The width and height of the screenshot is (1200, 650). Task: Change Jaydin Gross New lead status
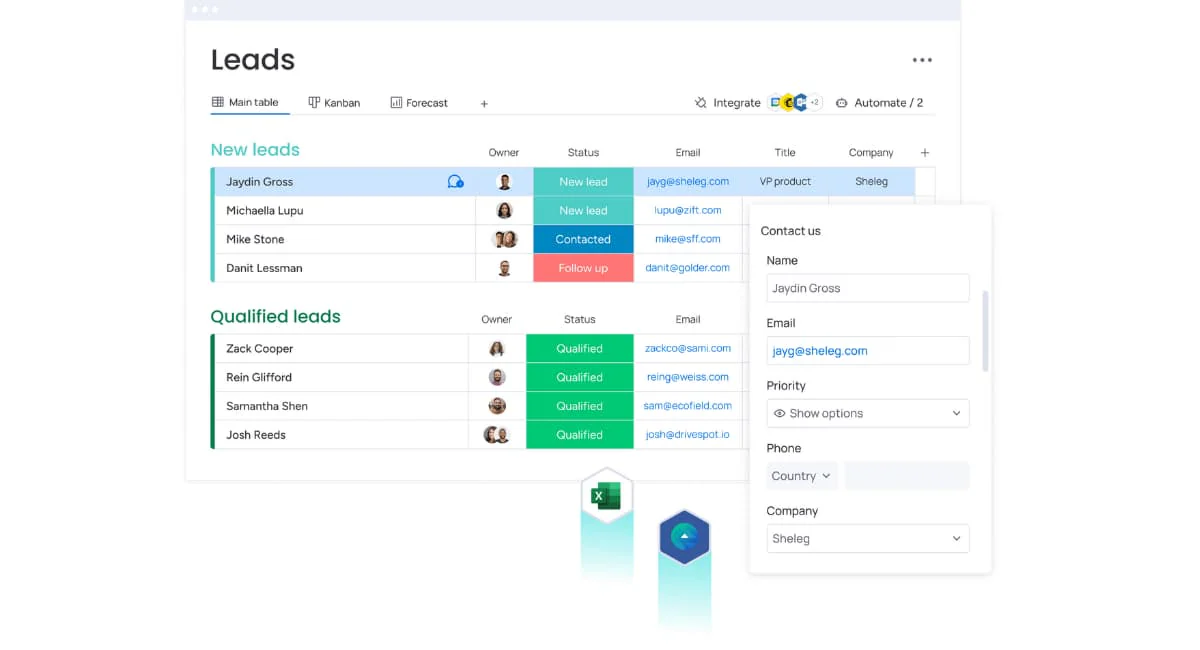click(x=583, y=182)
